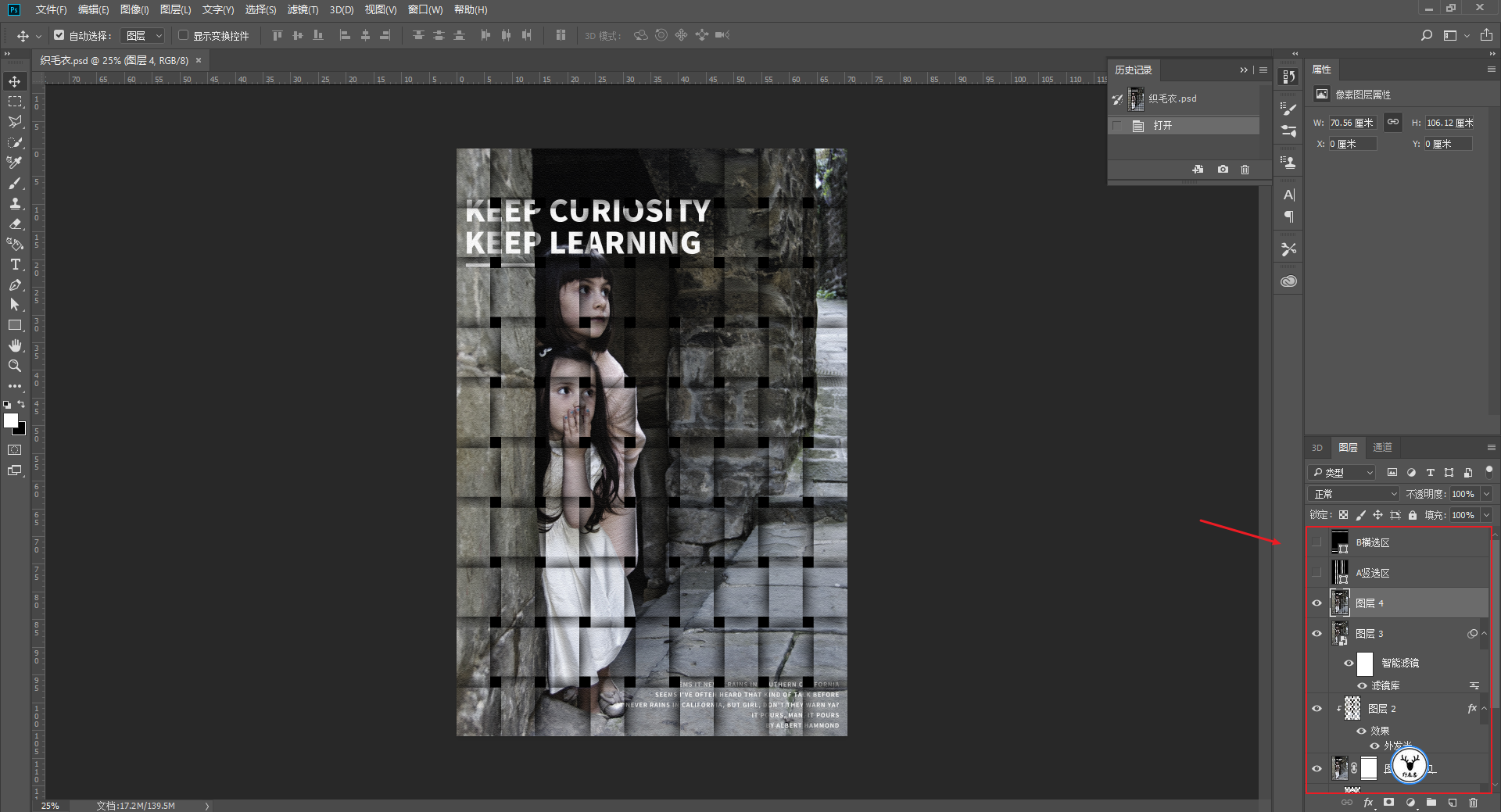Toggle the layer filter switch on or off
The height and width of the screenshot is (812, 1501).
(1489, 471)
